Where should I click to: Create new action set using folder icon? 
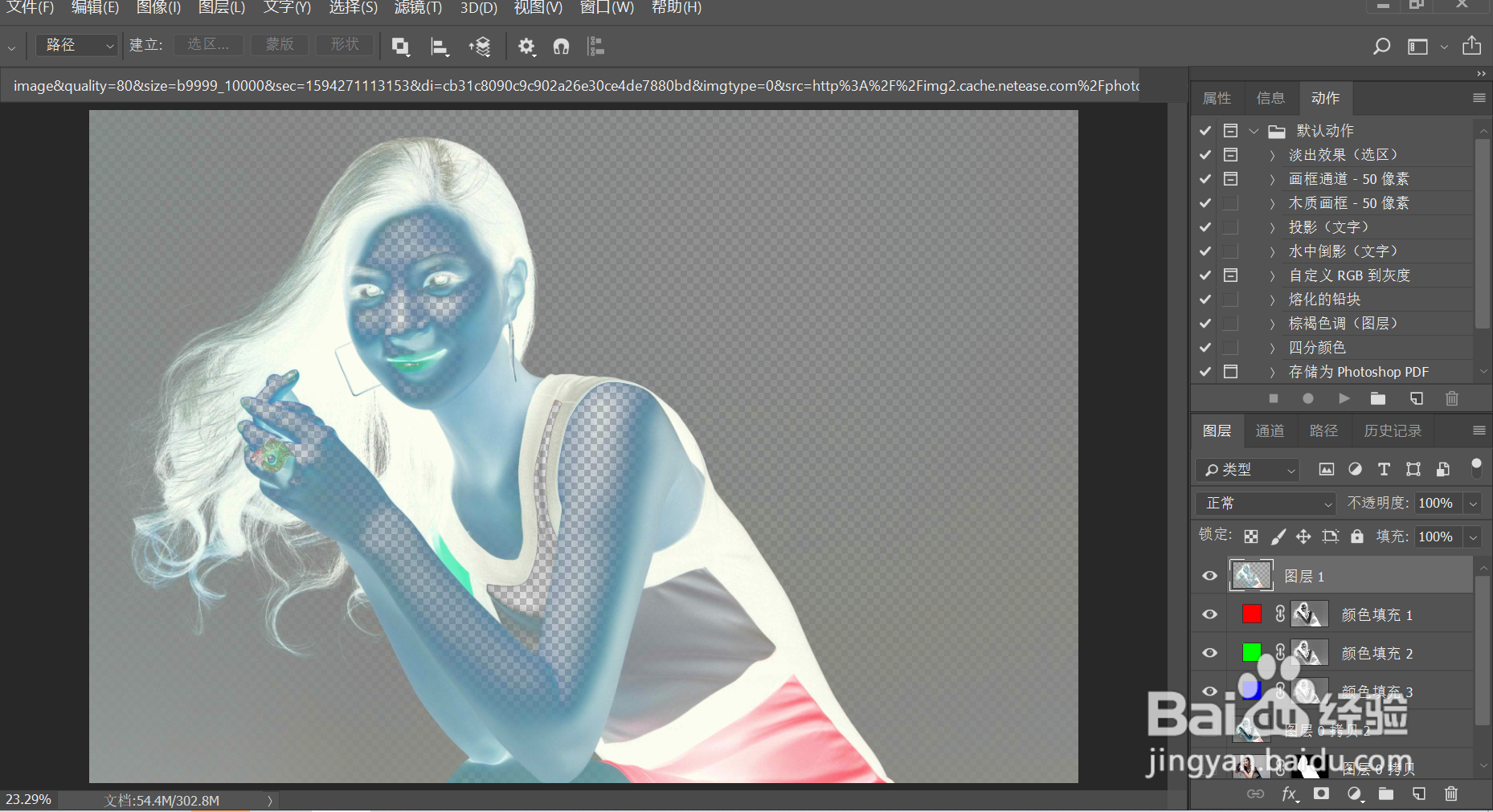click(x=1378, y=398)
